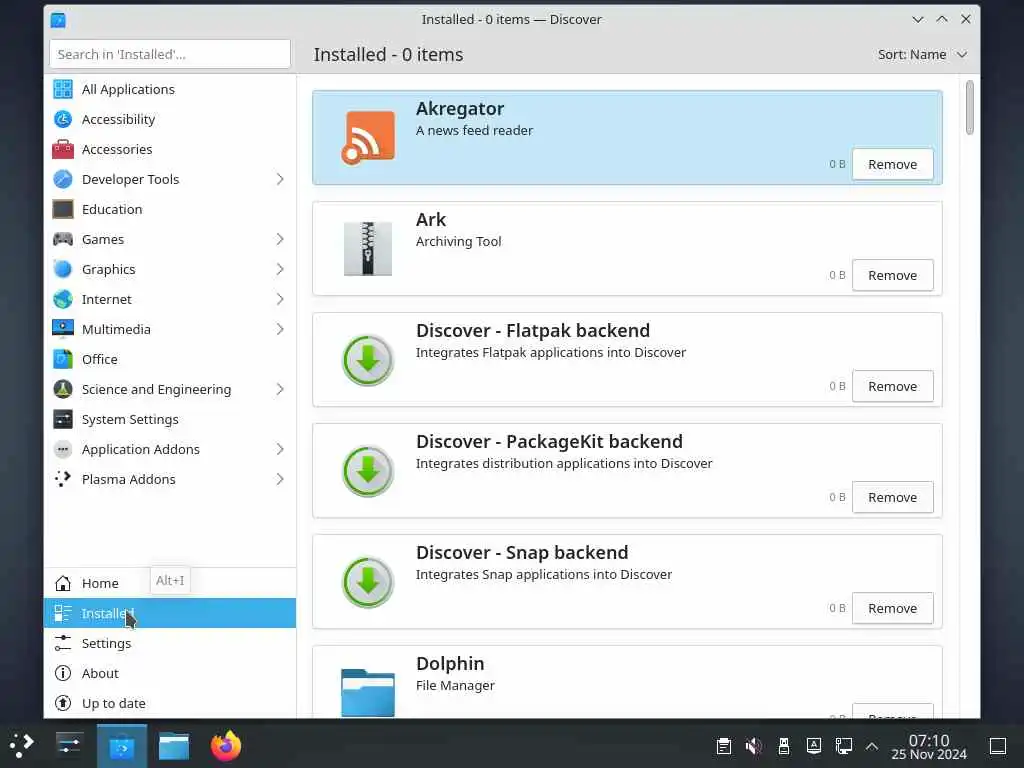Open System Settings from the taskbar
Viewport: 1024px width, 768px height.
coord(69,746)
